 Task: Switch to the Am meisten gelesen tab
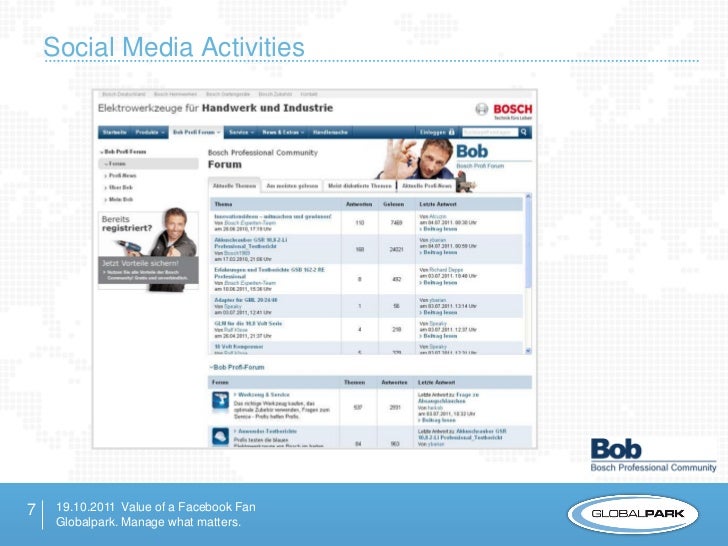pyautogui.click(x=292, y=186)
